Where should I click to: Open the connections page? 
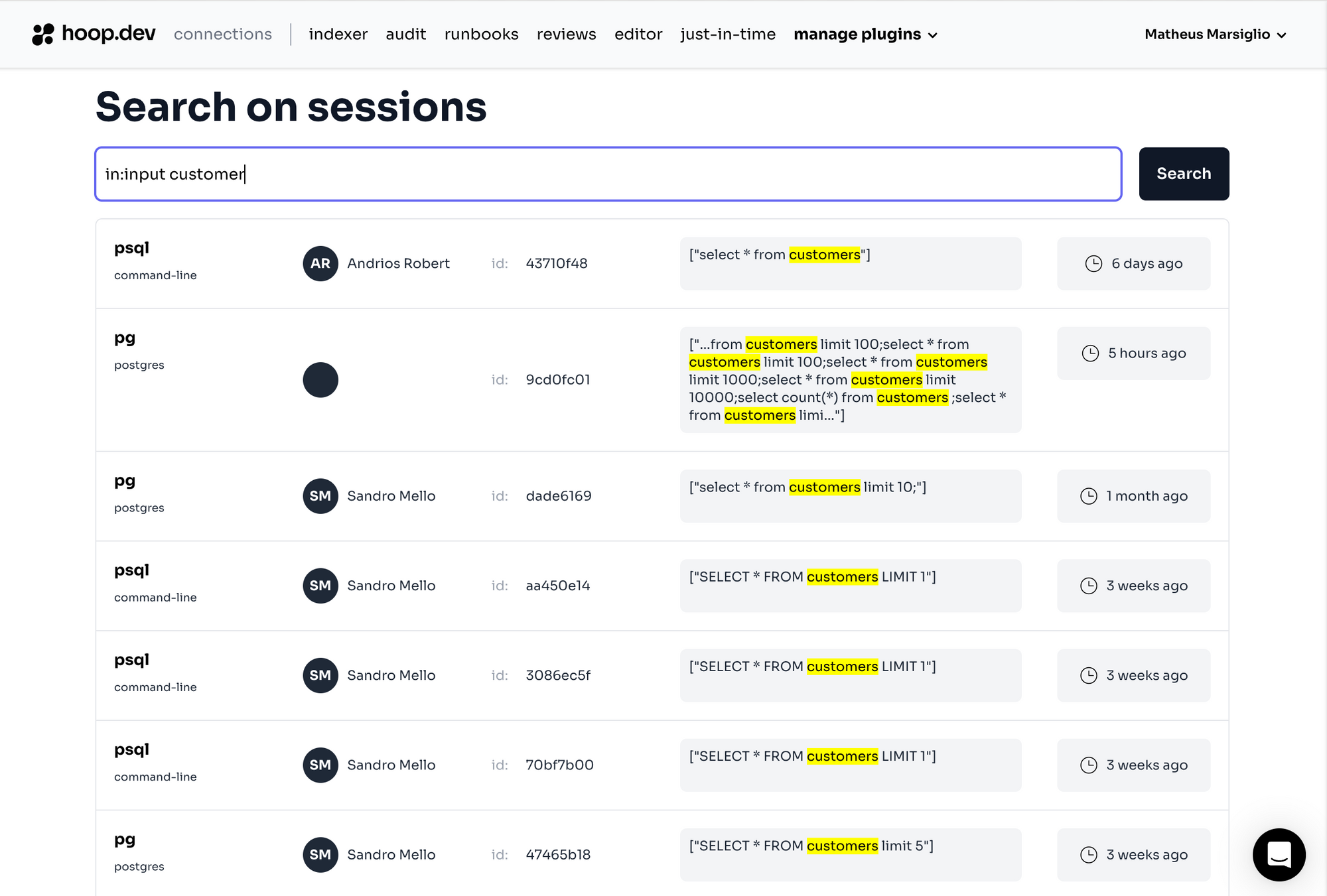[223, 34]
